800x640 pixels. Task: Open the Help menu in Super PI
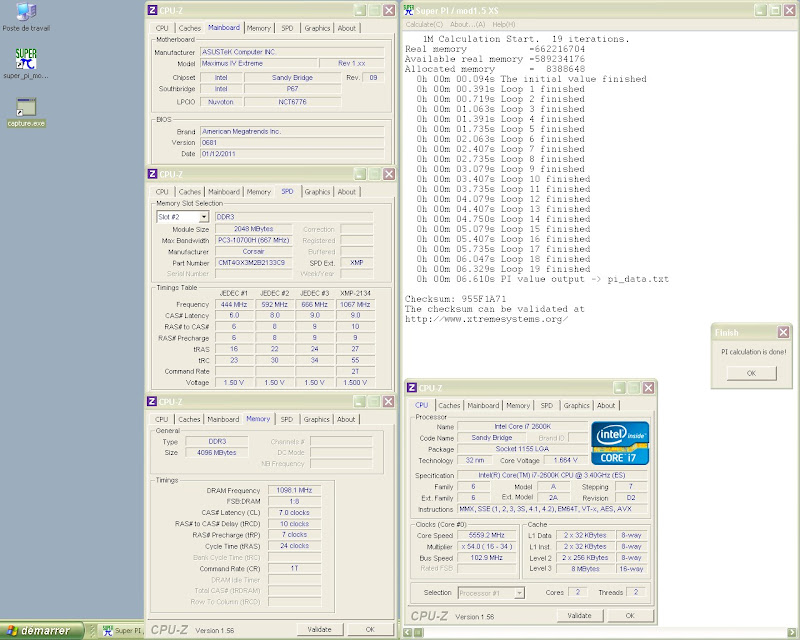pyautogui.click(x=504, y=23)
